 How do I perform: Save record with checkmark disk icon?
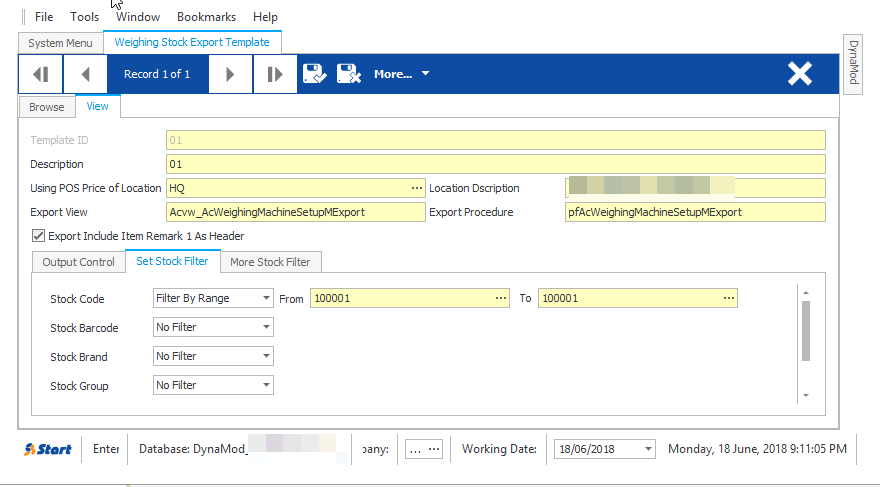click(x=315, y=74)
